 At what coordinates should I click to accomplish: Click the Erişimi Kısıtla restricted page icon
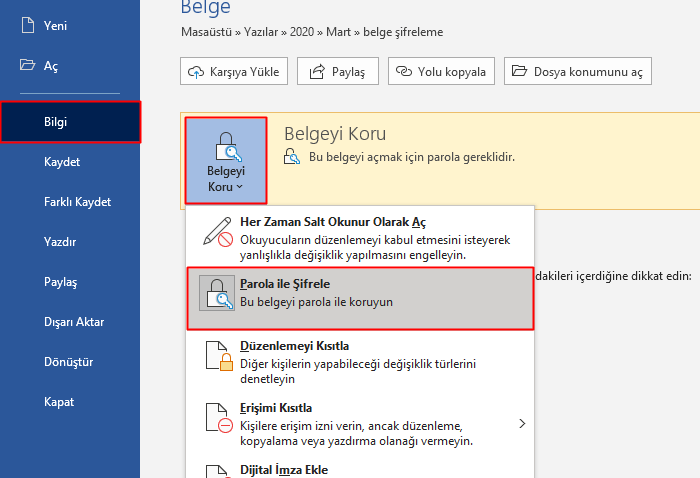[219, 418]
